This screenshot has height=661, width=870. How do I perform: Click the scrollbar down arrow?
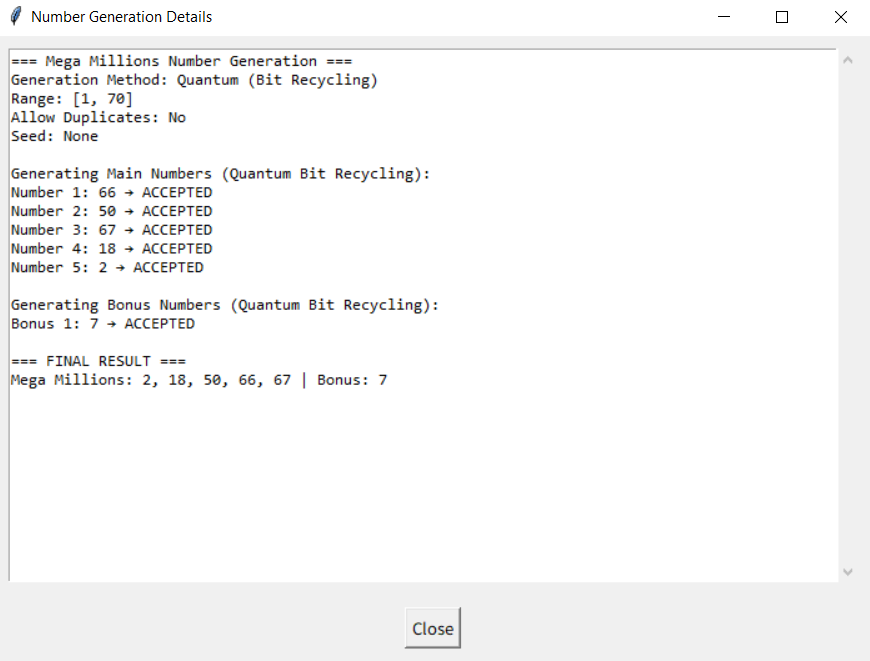click(847, 572)
